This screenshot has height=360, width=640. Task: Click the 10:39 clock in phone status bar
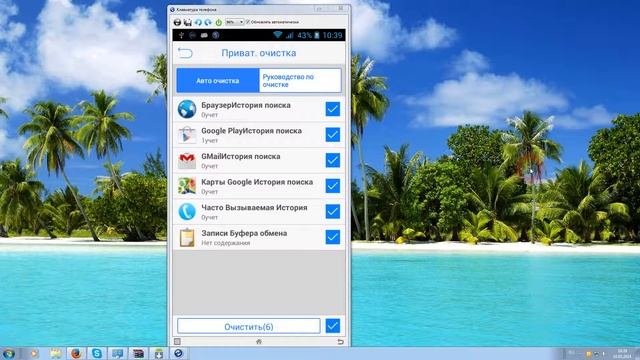332,35
